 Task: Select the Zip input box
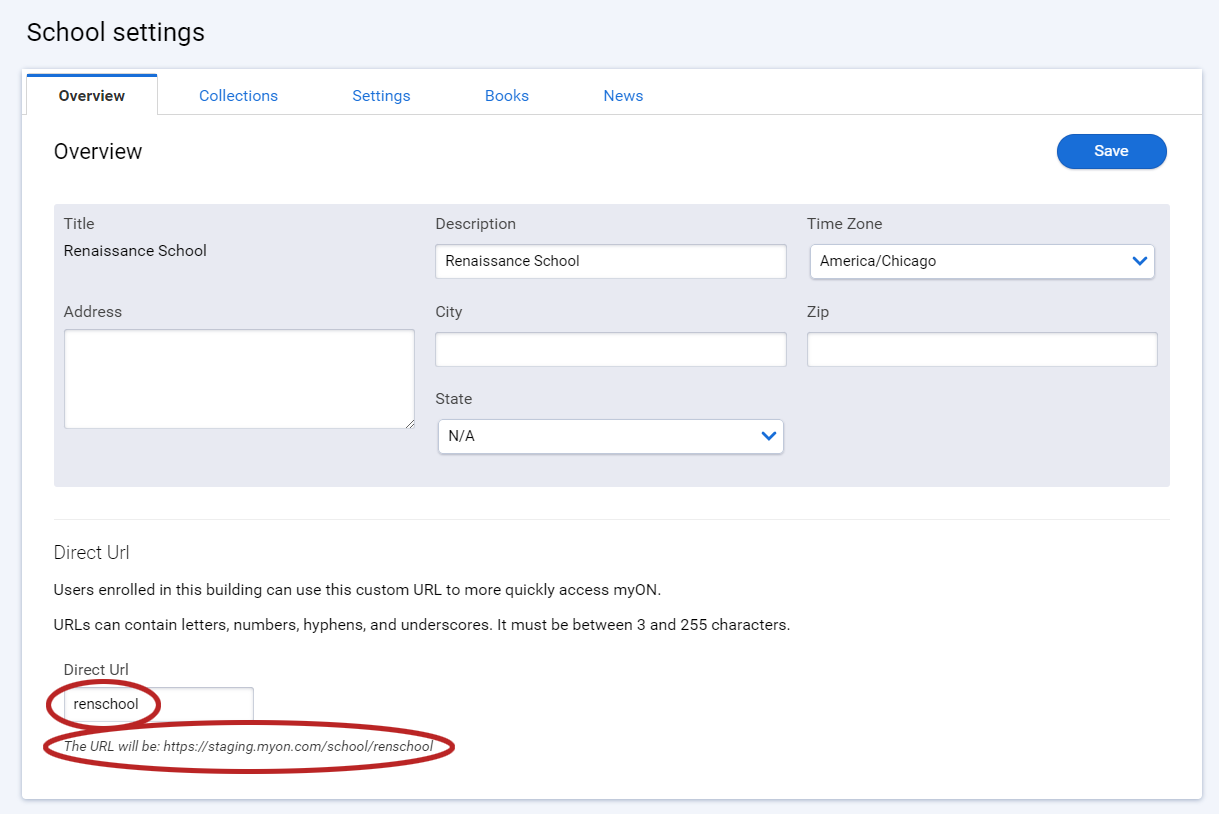(982, 350)
